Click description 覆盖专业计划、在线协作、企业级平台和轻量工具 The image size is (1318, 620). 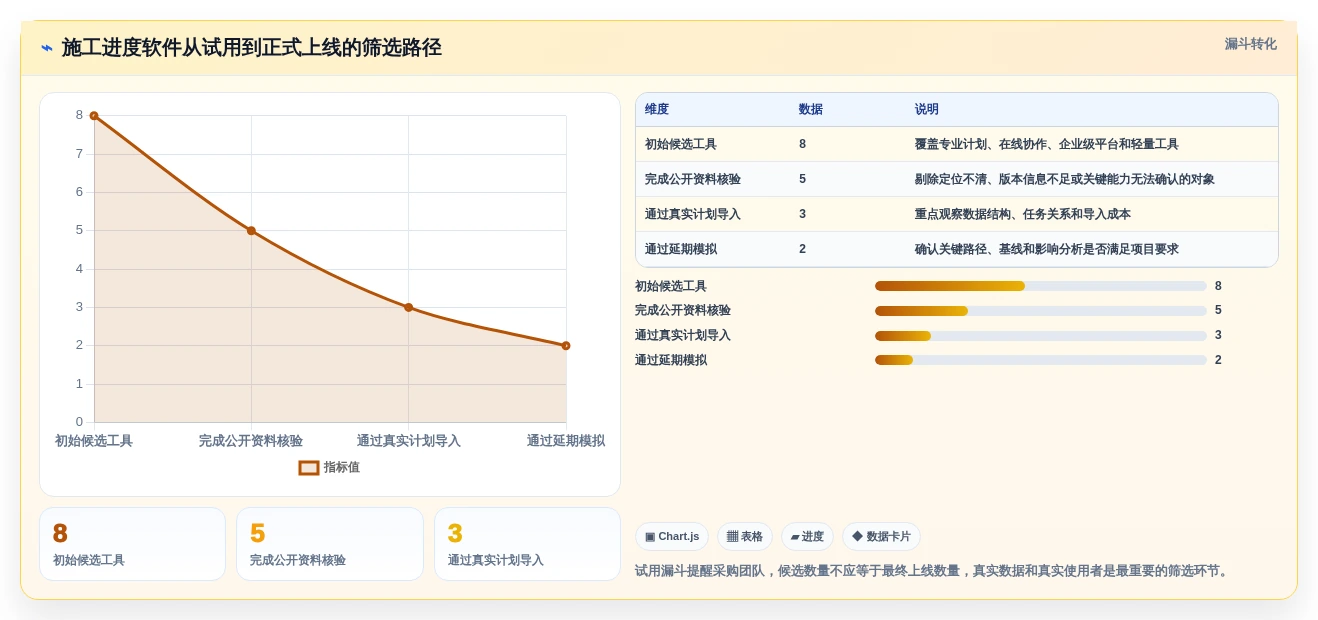click(1047, 145)
